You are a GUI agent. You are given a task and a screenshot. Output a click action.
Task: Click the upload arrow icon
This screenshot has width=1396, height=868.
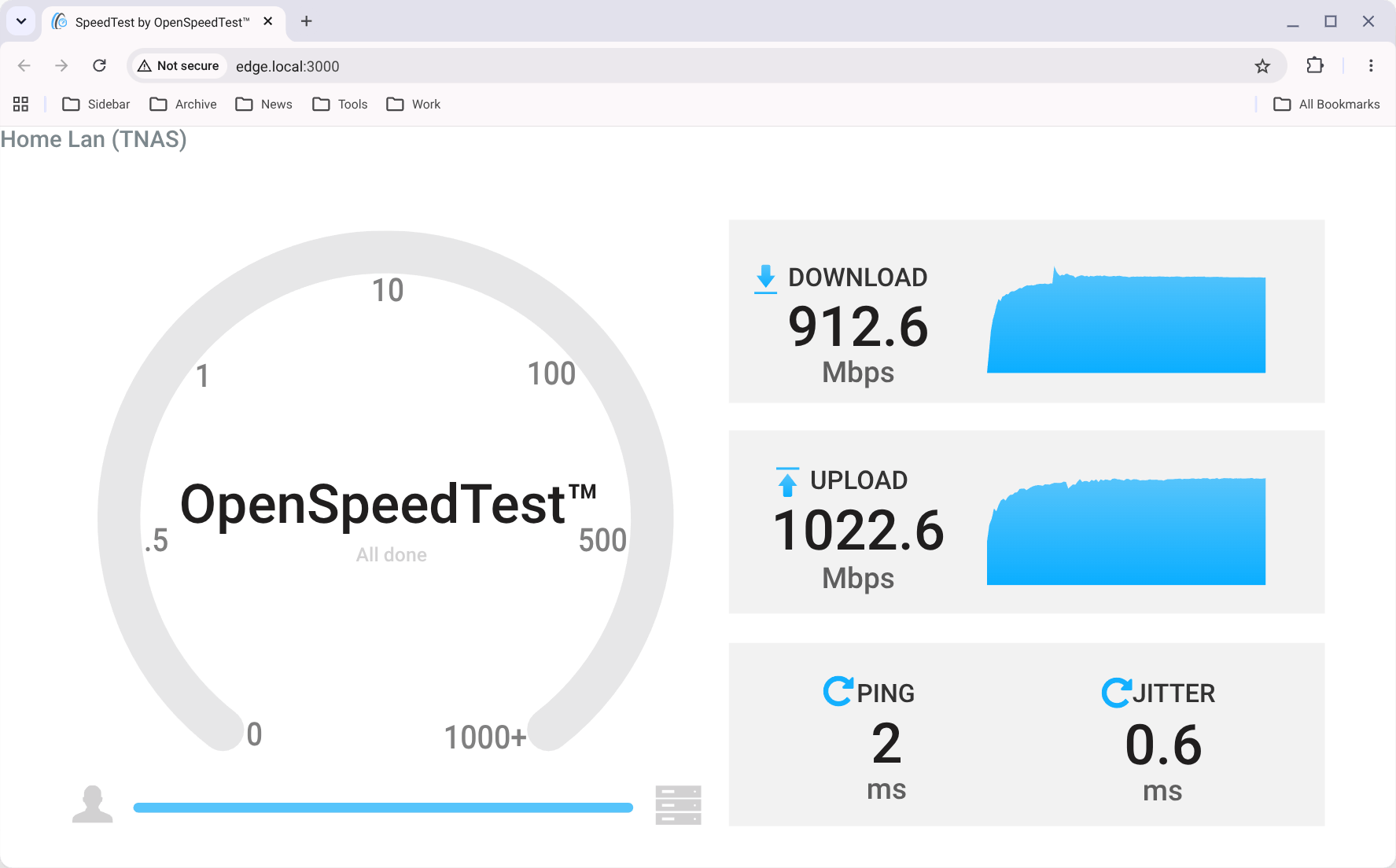(x=787, y=482)
